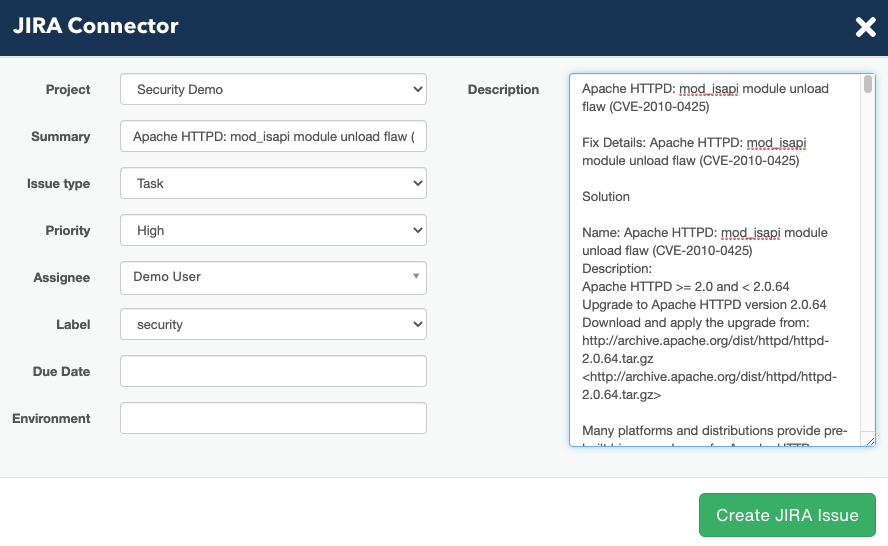Click 'Apache HTTPD >= 2.0 and < 2.0.64' text
The height and width of the screenshot is (546, 888).
click(x=686, y=287)
